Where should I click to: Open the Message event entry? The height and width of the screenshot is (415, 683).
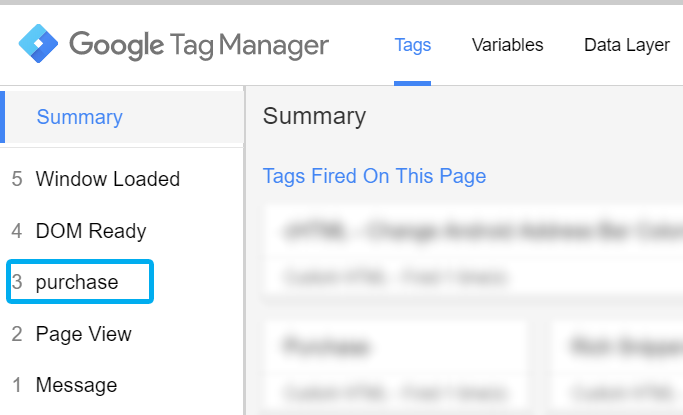tap(76, 385)
